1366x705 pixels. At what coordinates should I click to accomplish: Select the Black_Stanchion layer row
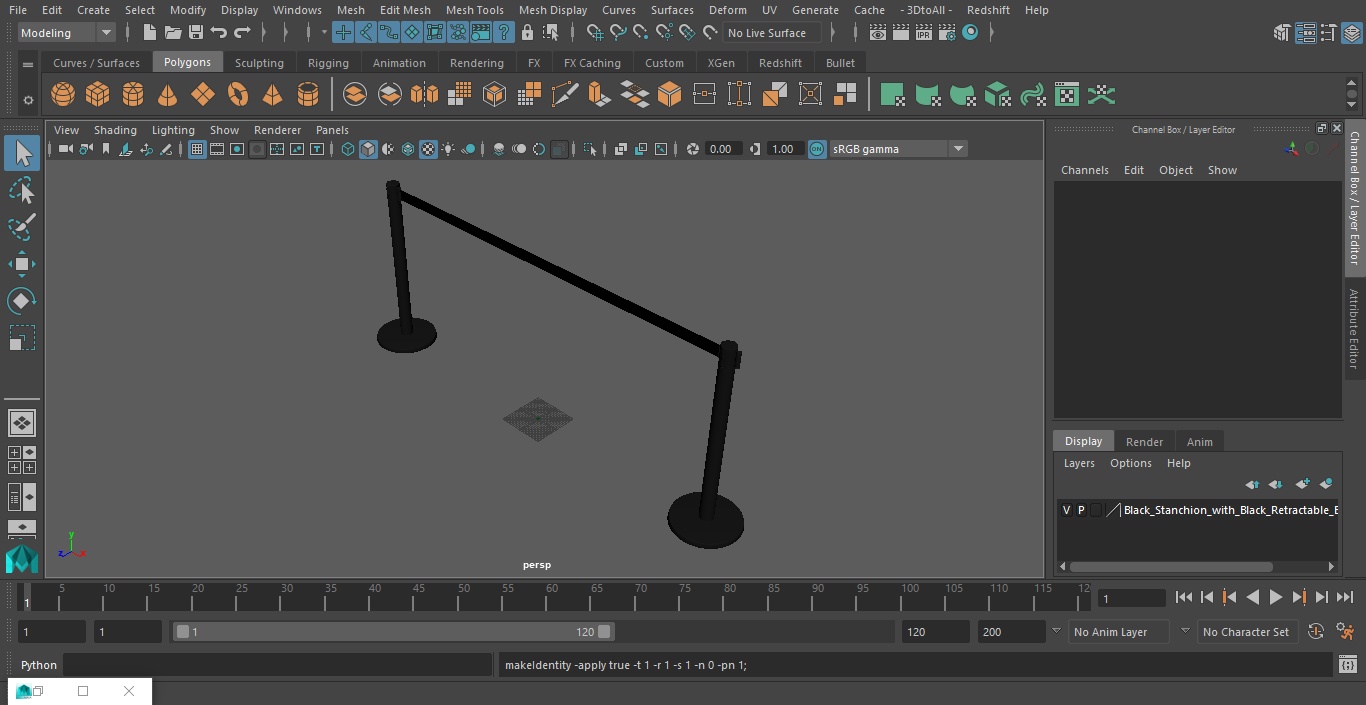pyautogui.click(x=1197, y=510)
